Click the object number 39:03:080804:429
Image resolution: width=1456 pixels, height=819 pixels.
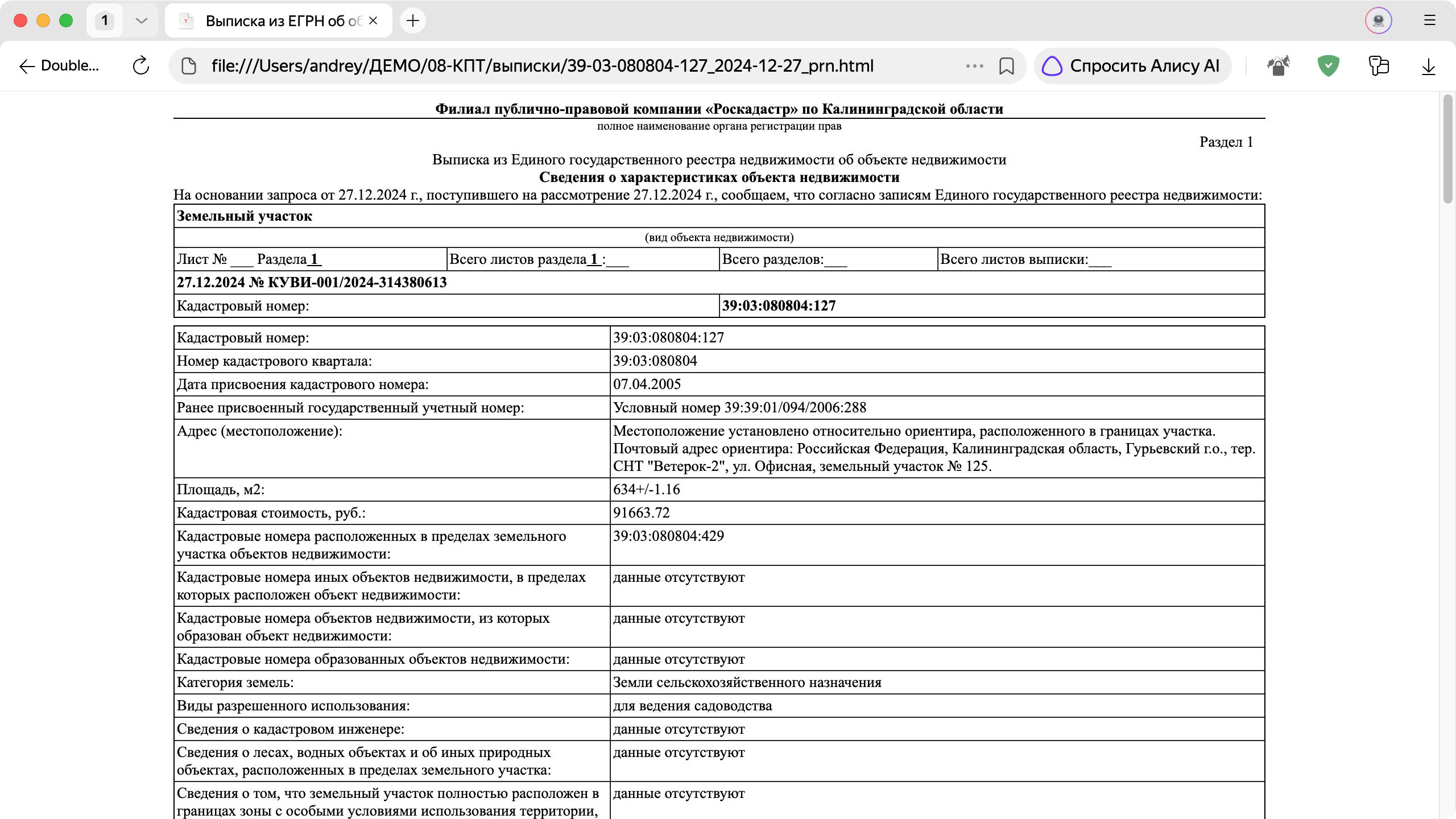[668, 536]
